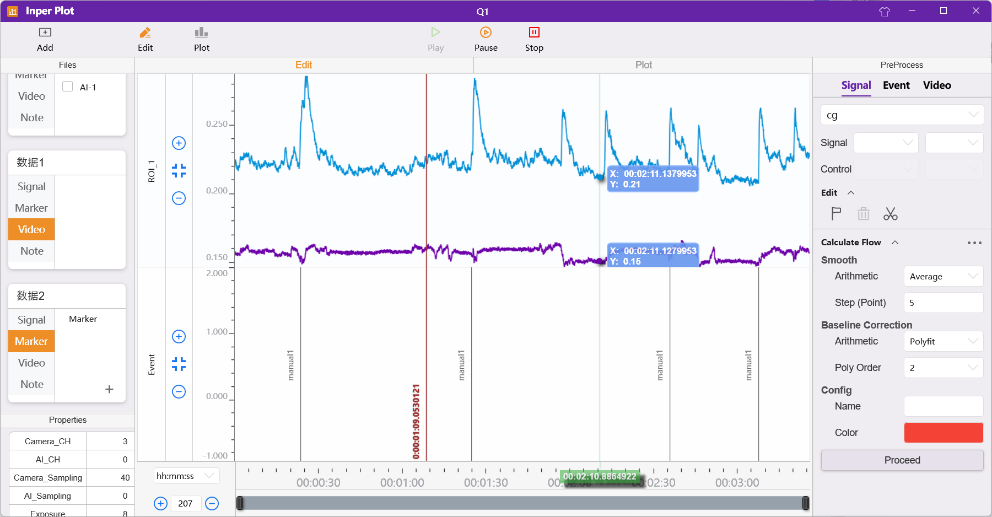Zoom out the ROI_1 signal plot
Screen dimensions: 992x517
coord(179,199)
